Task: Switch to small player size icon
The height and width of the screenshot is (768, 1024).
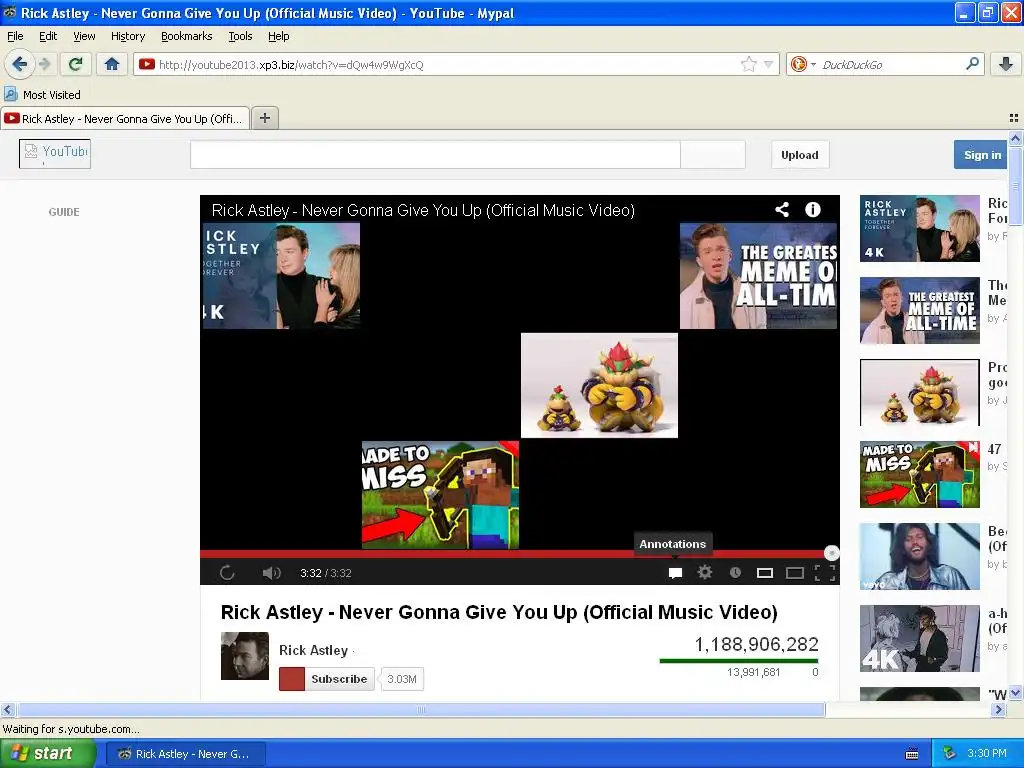Action: (x=765, y=573)
